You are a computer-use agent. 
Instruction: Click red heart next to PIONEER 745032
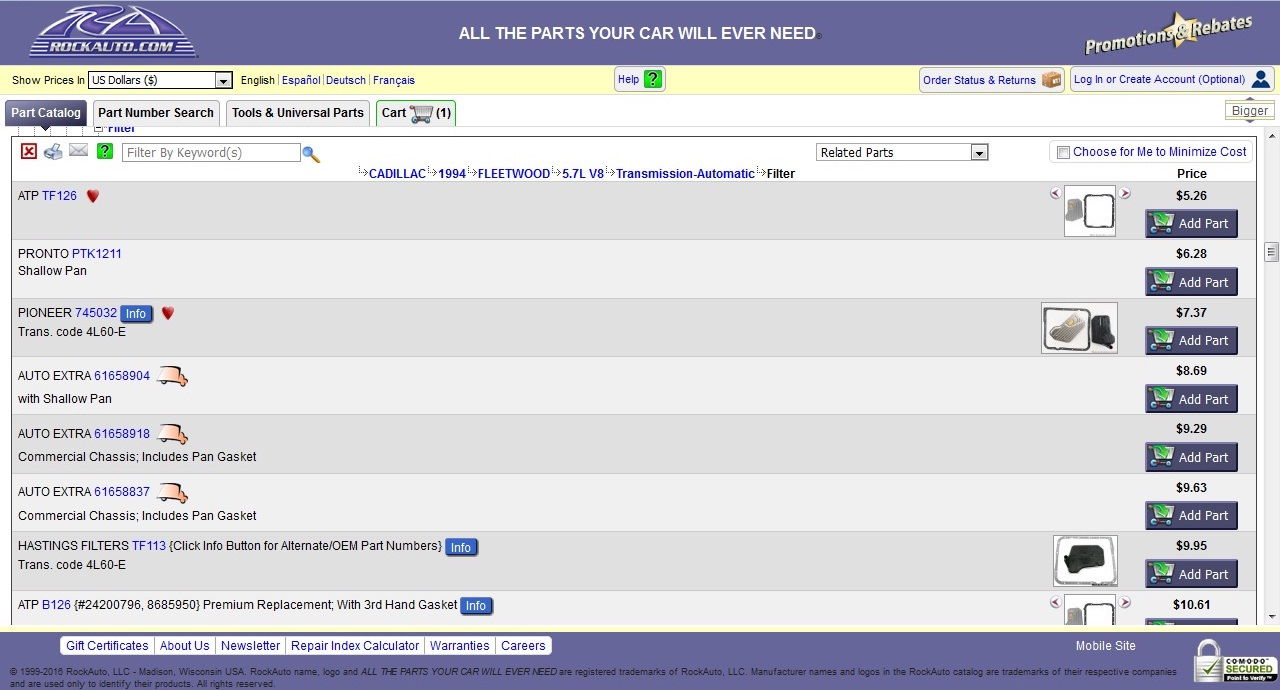click(x=168, y=313)
